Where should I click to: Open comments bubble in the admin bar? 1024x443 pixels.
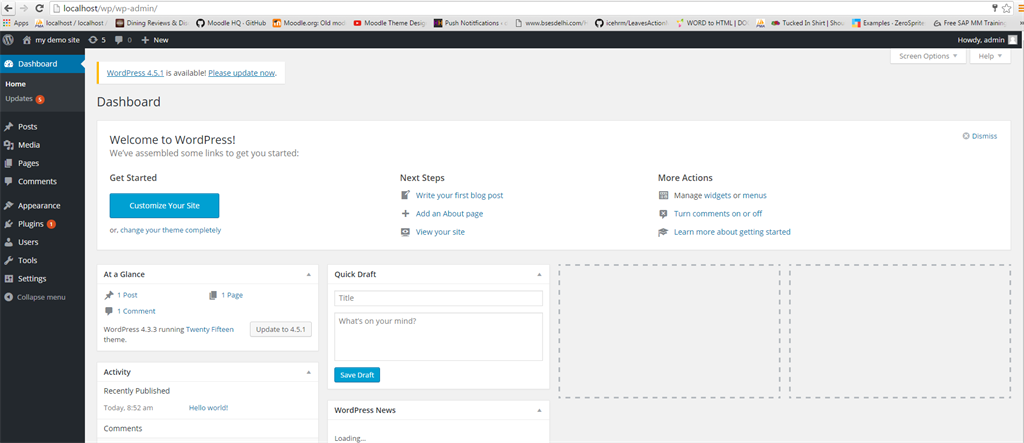123,40
